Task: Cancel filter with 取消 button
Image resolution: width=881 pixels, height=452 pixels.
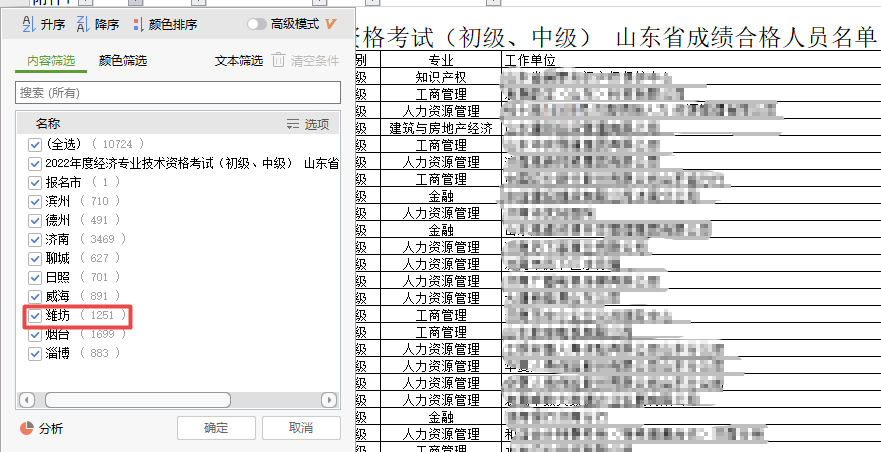Action: pos(301,428)
